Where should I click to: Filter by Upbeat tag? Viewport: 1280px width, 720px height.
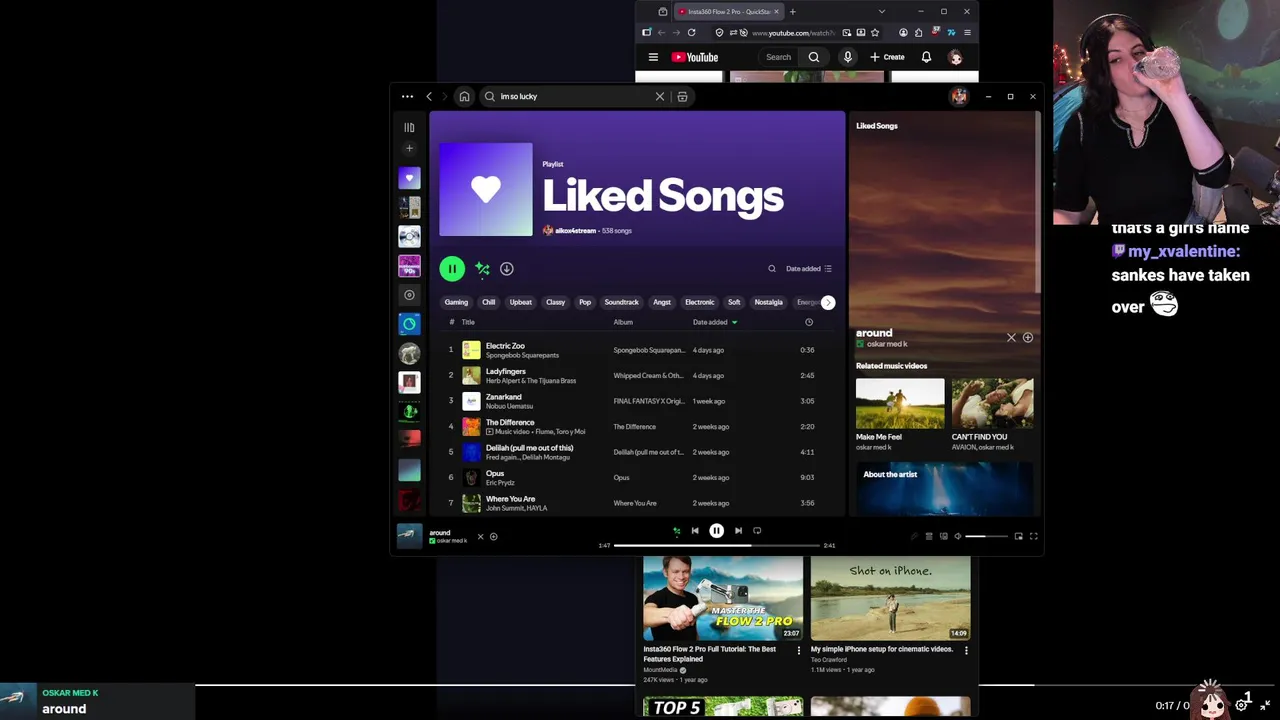click(x=521, y=302)
